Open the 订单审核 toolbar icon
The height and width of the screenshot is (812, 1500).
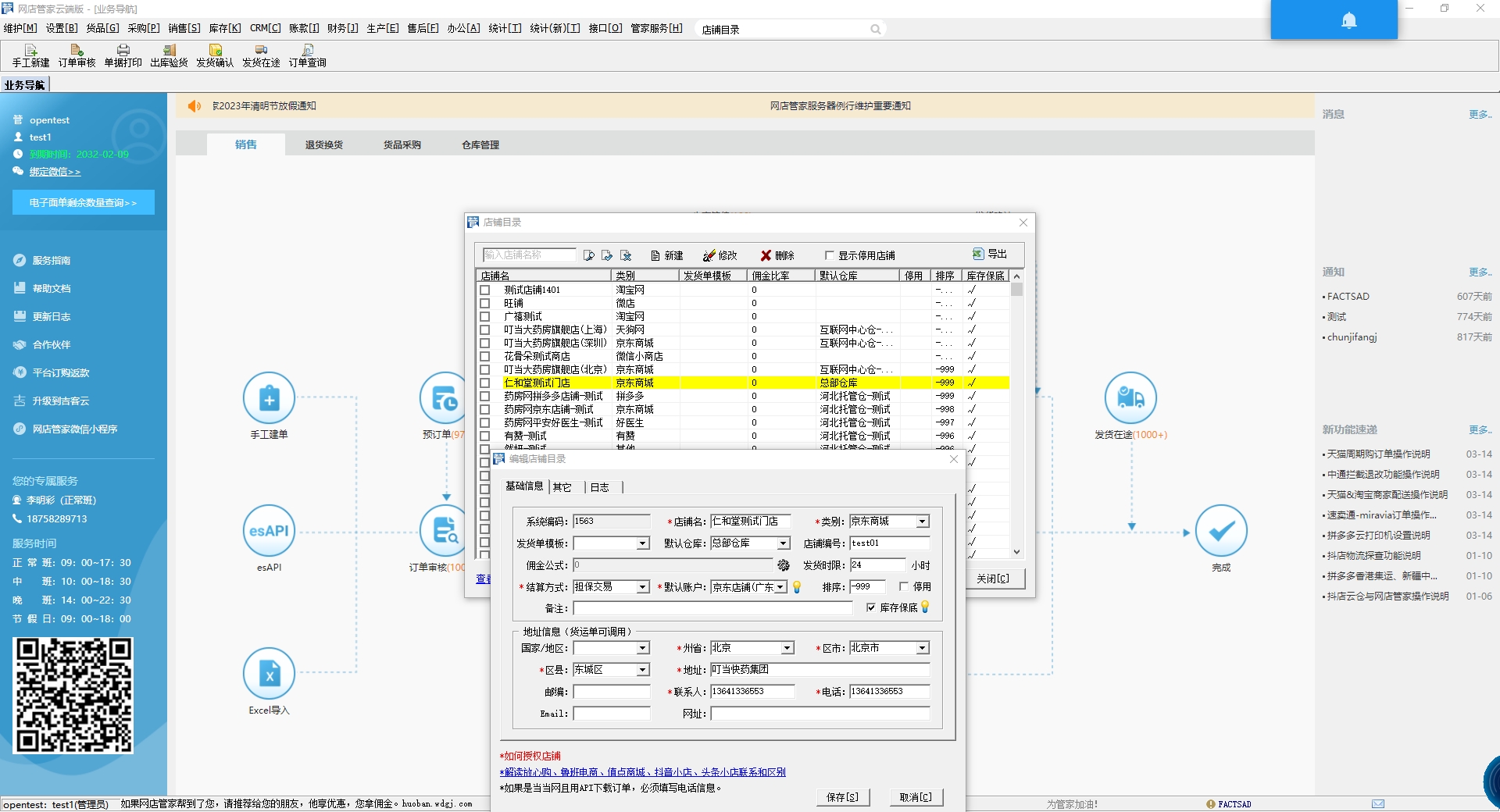pos(77,55)
